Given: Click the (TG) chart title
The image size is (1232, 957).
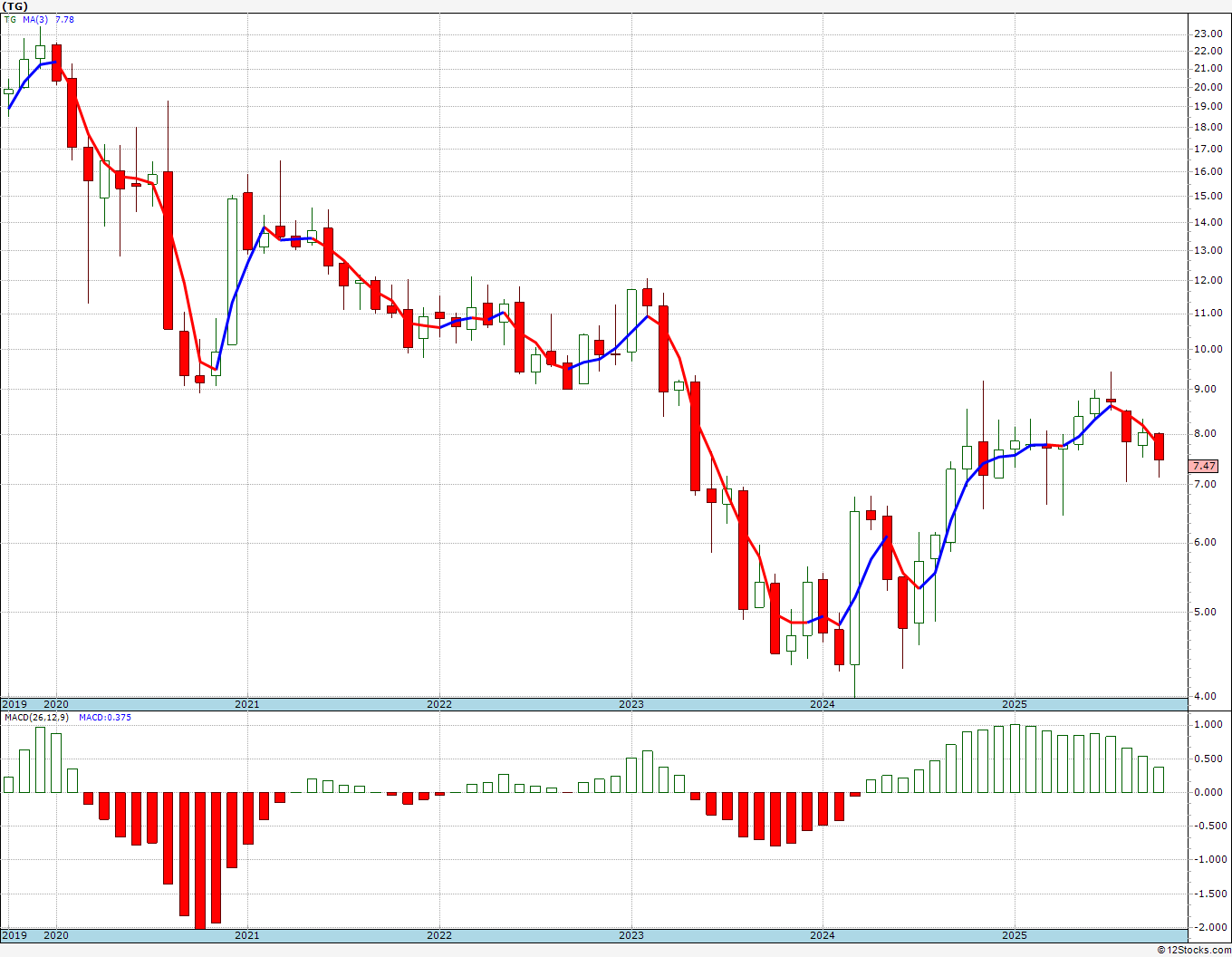Looking at the screenshot, I should point(14,5).
